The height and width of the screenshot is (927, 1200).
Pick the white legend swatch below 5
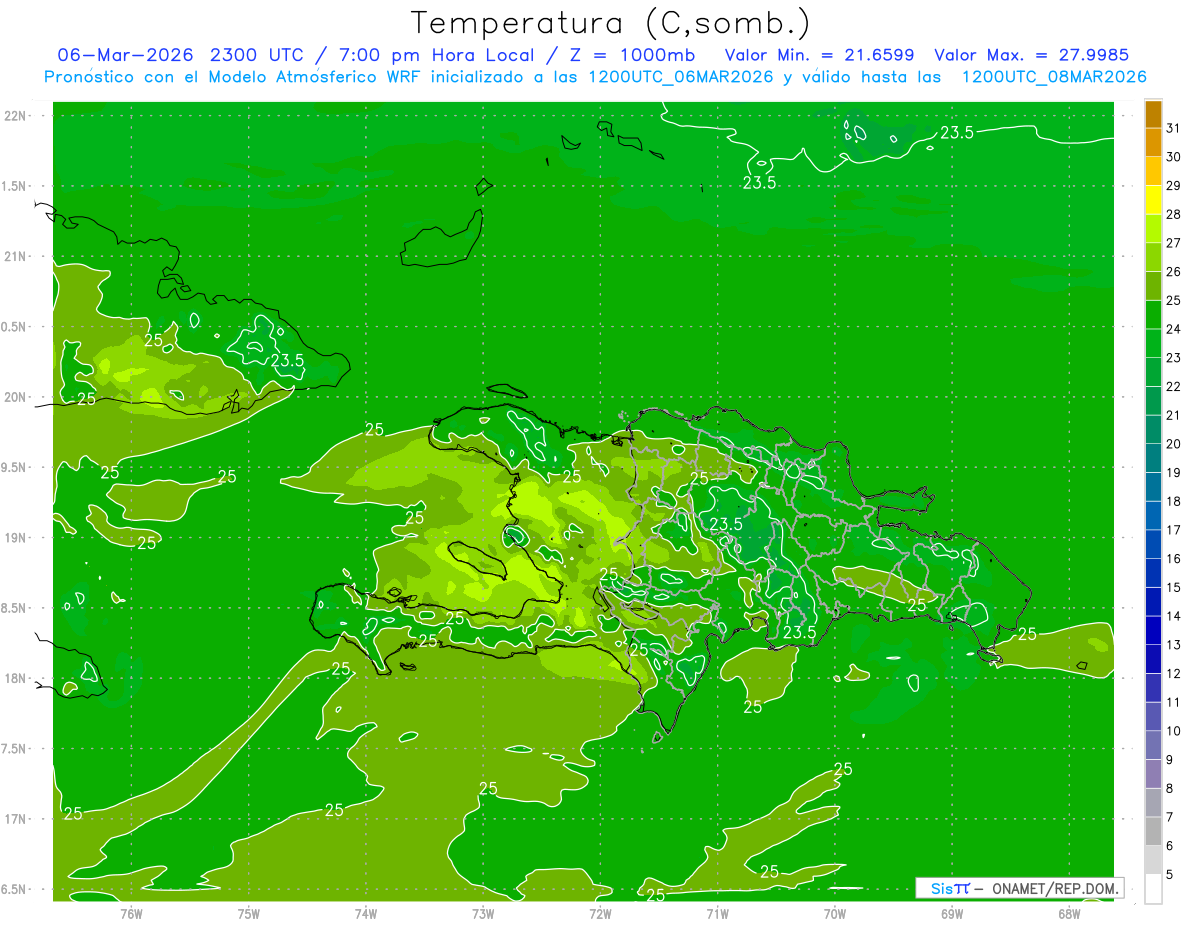coord(1153,889)
